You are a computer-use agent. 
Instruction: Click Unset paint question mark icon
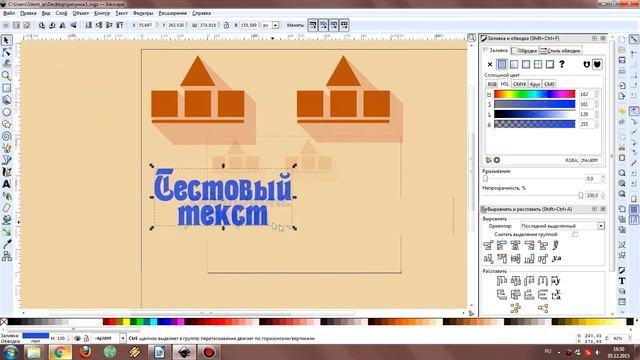(x=562, y=64)
